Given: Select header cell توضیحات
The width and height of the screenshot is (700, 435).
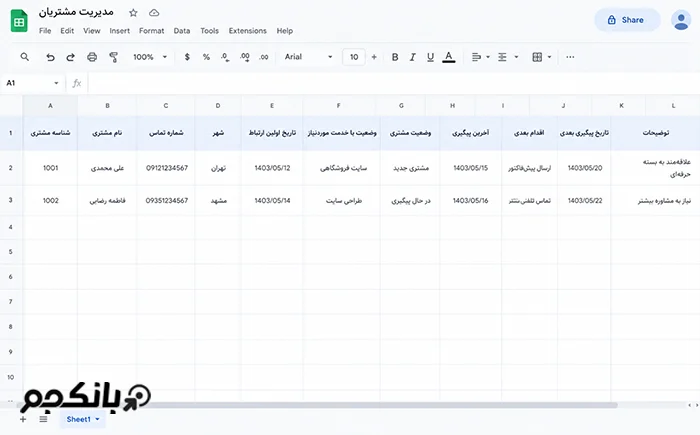Looking at the screenshot, I should 655,133.
